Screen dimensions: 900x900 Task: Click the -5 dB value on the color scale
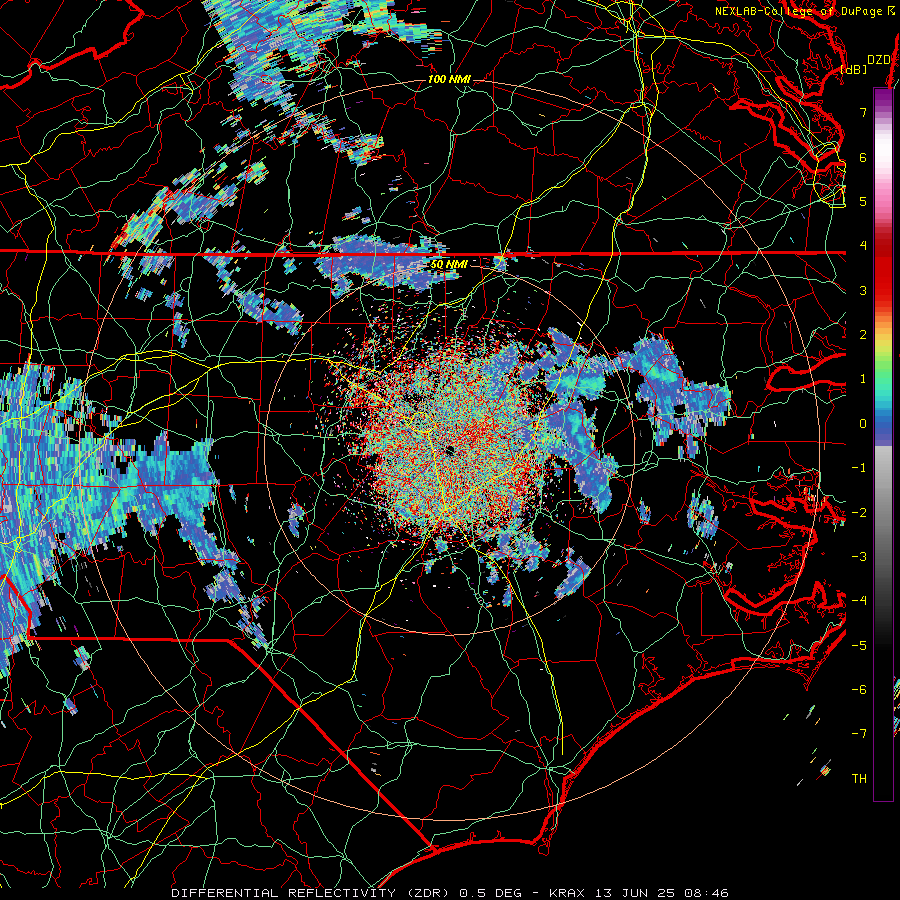coord(859,646)
